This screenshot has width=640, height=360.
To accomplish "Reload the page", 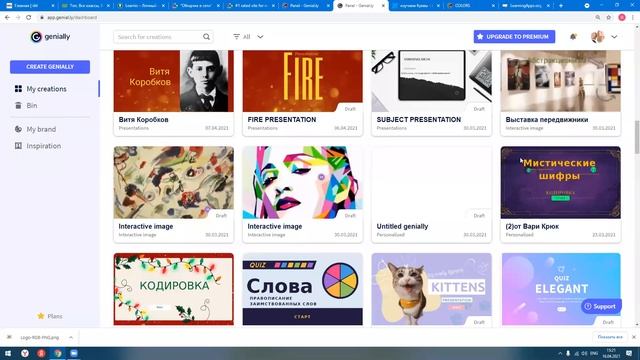I will (29, 18).
